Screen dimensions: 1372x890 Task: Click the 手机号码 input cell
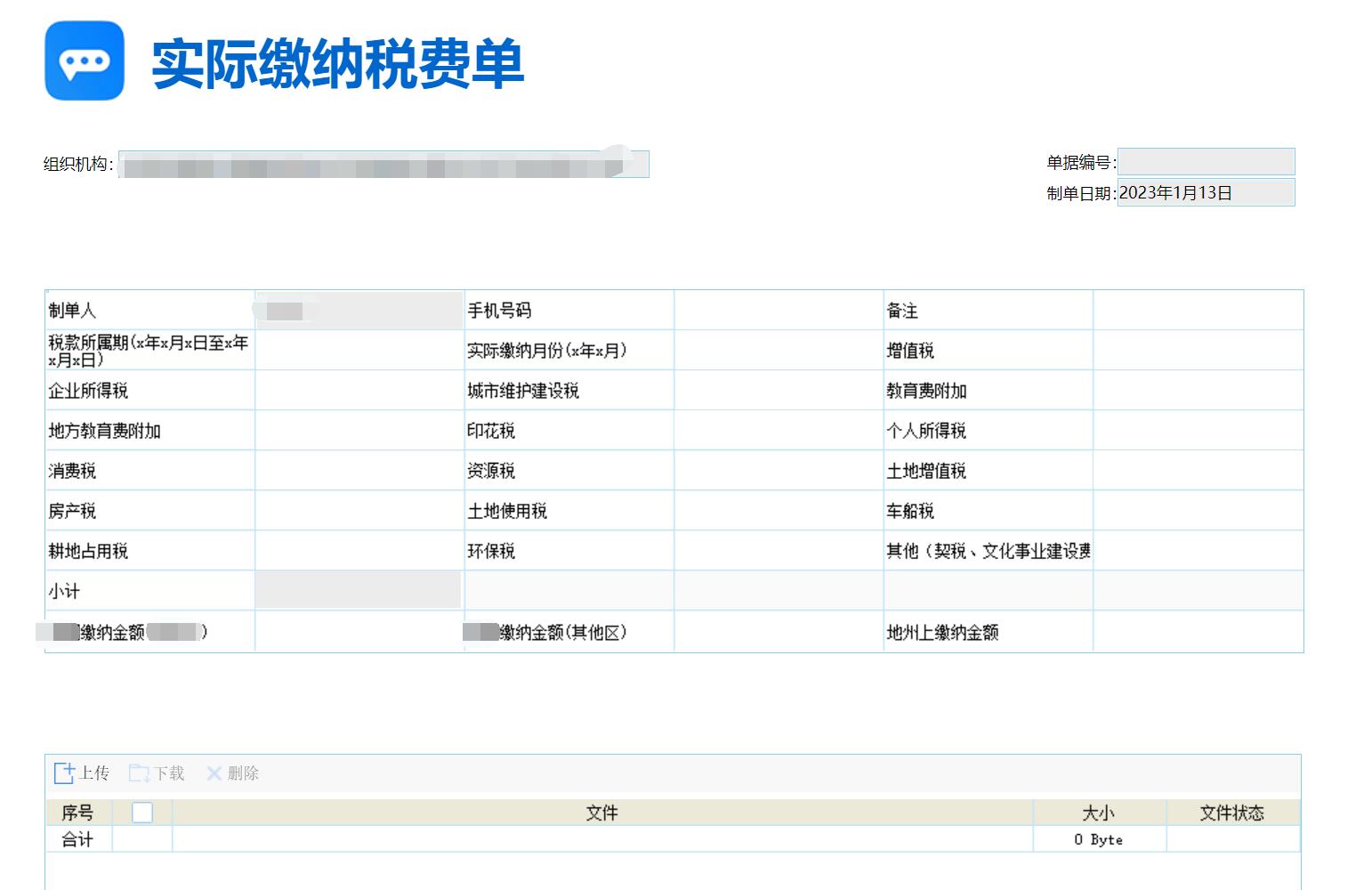point(779,311)
